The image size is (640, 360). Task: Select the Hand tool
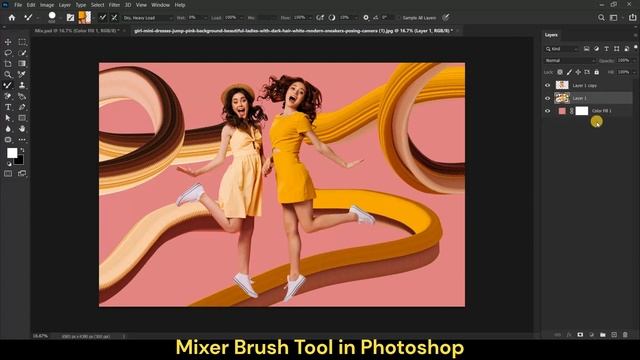(x=22, y=129)
